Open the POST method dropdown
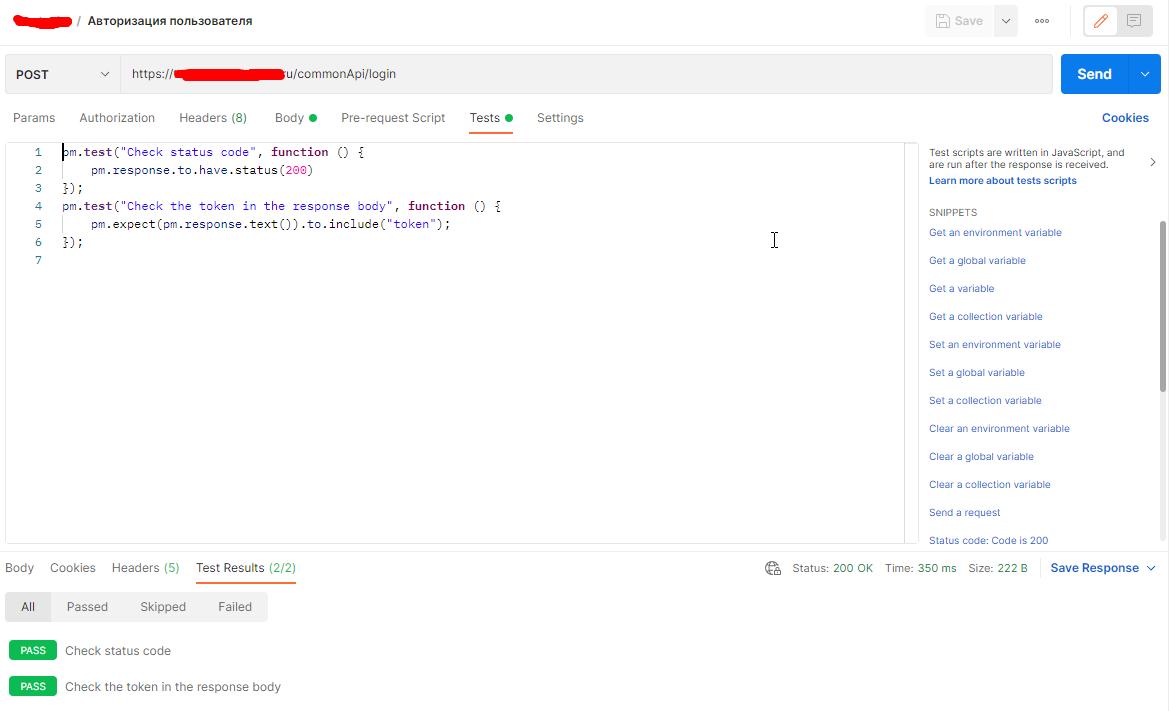The width and height of the screenshot is (1170, 711). click(62, 73)
